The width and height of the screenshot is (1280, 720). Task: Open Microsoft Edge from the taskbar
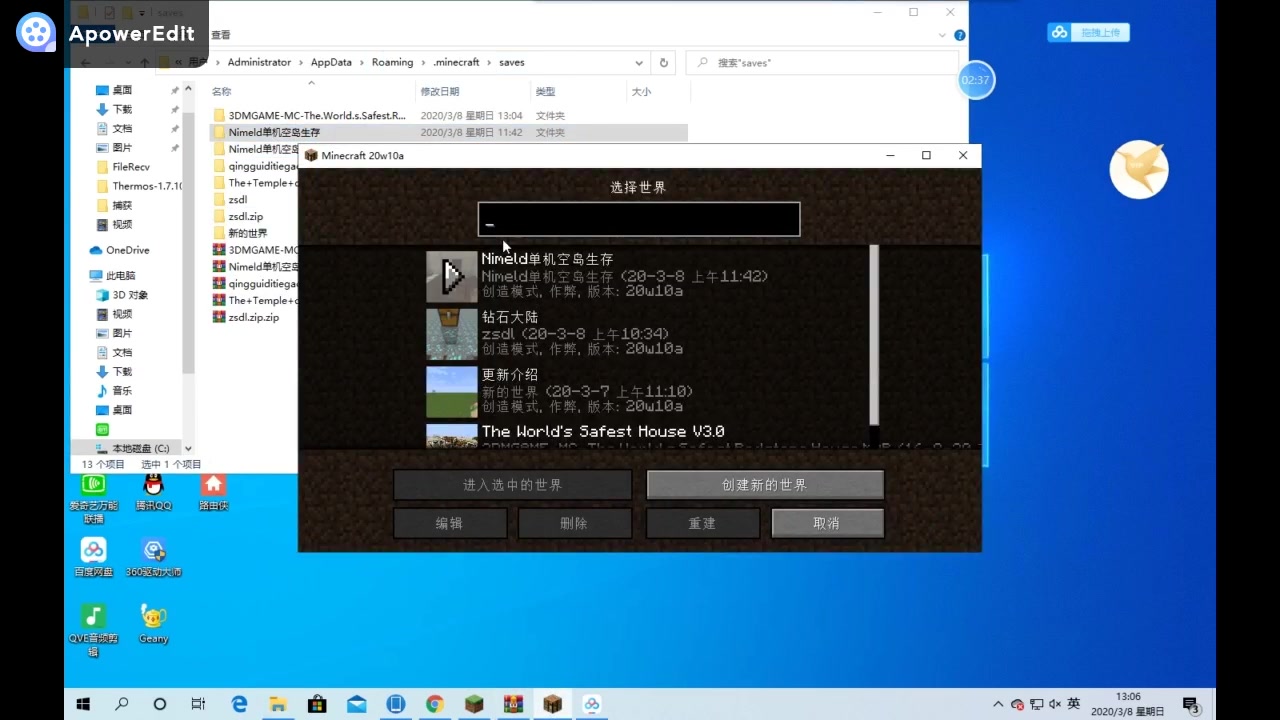tap(239, 704)
